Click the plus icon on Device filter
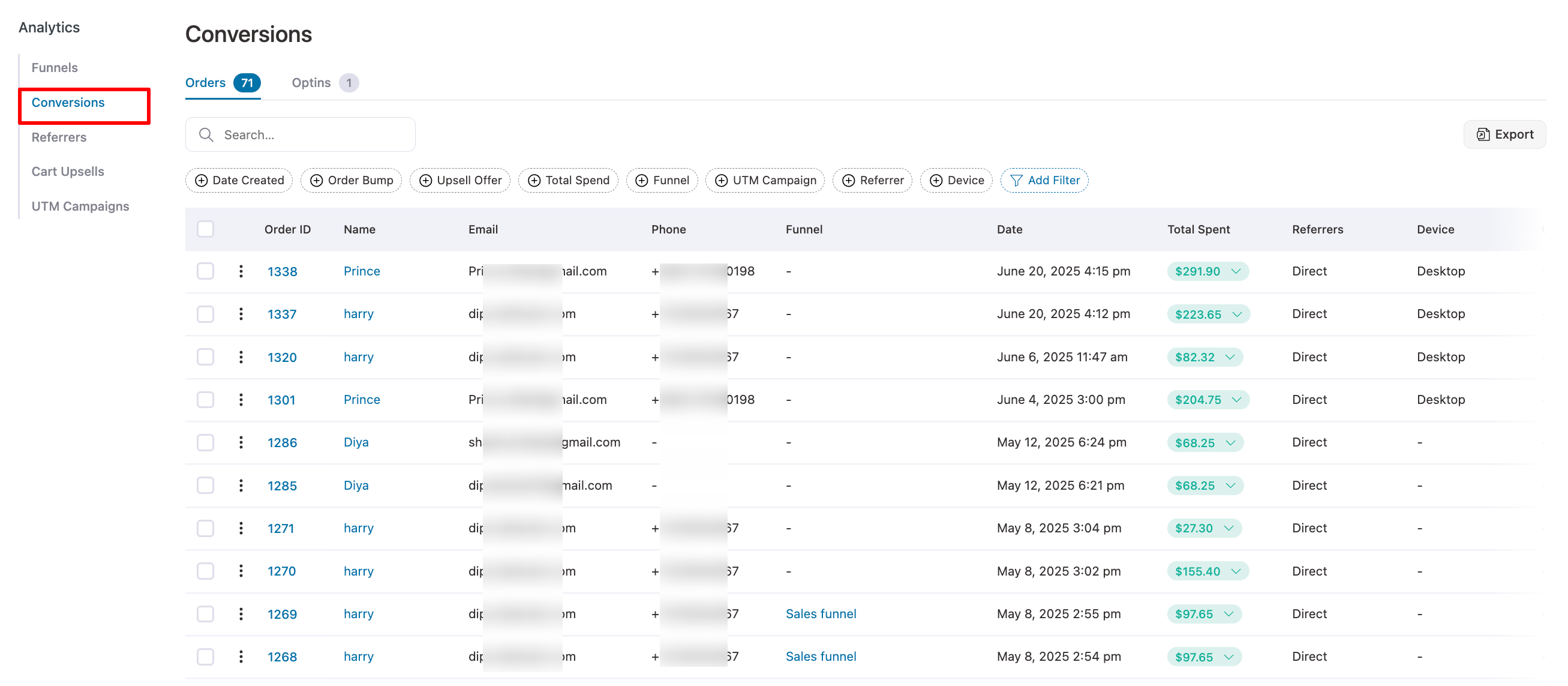The image size is (1568, 686). pyautogui.click(x=936, y=180)
